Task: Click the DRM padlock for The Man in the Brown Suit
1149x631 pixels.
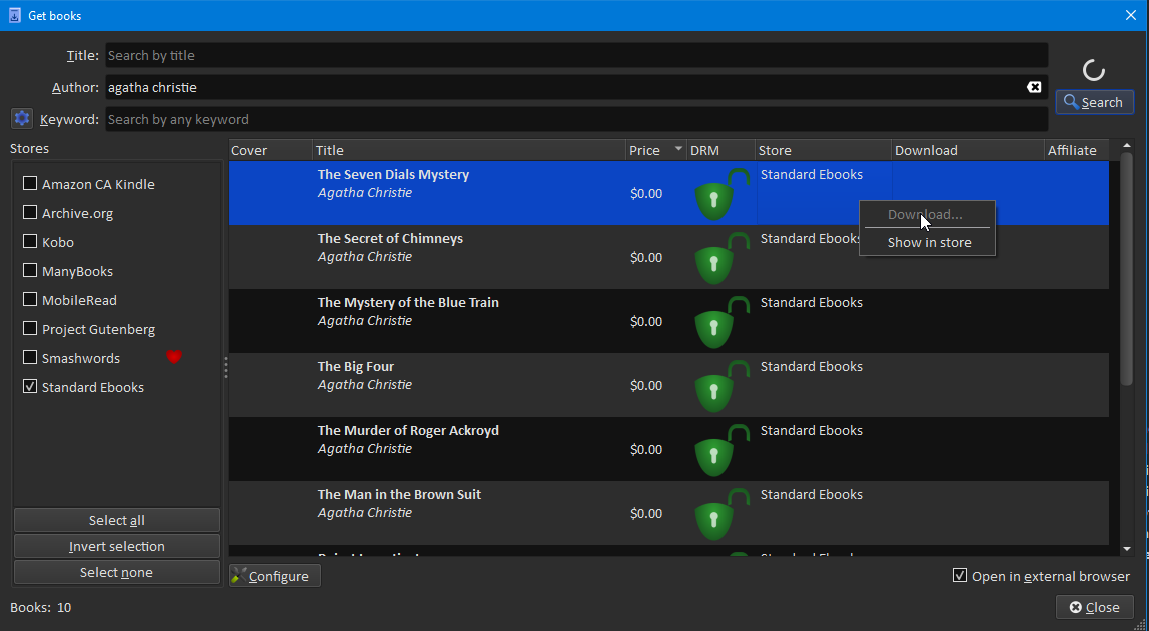Action: point(722,513)
